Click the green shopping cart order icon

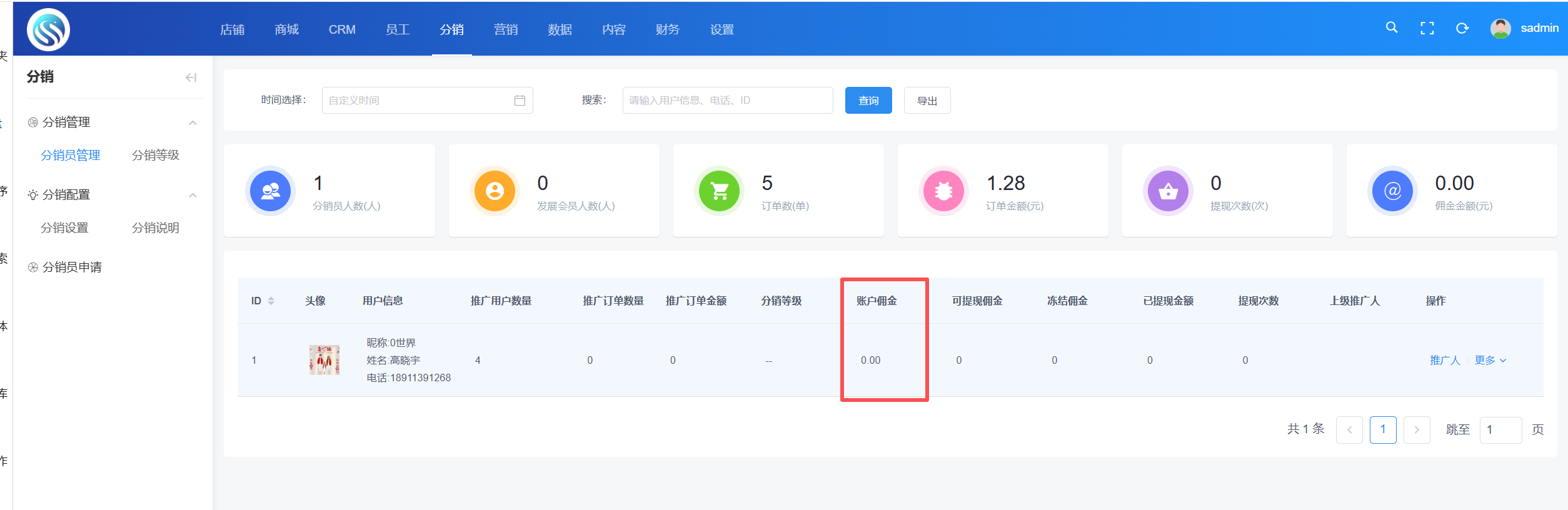(719, 191)
